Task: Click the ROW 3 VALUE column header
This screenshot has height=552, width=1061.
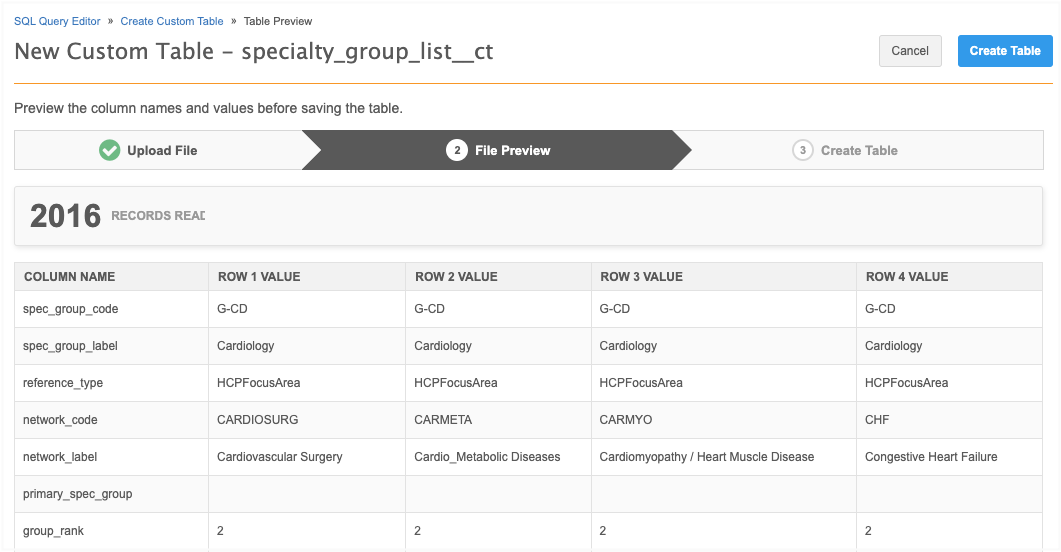Action: 641,277
